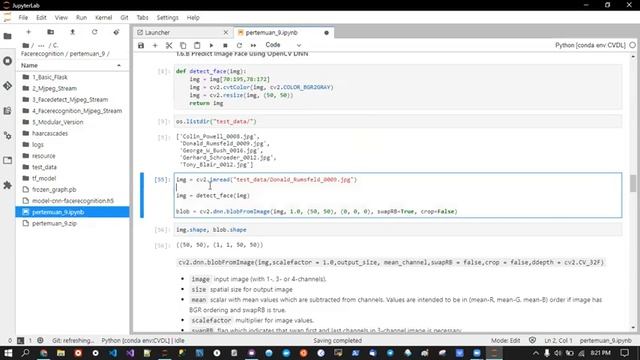
Task: Click inside the cv2.imread code cell
Action: [x=398, y=196]
